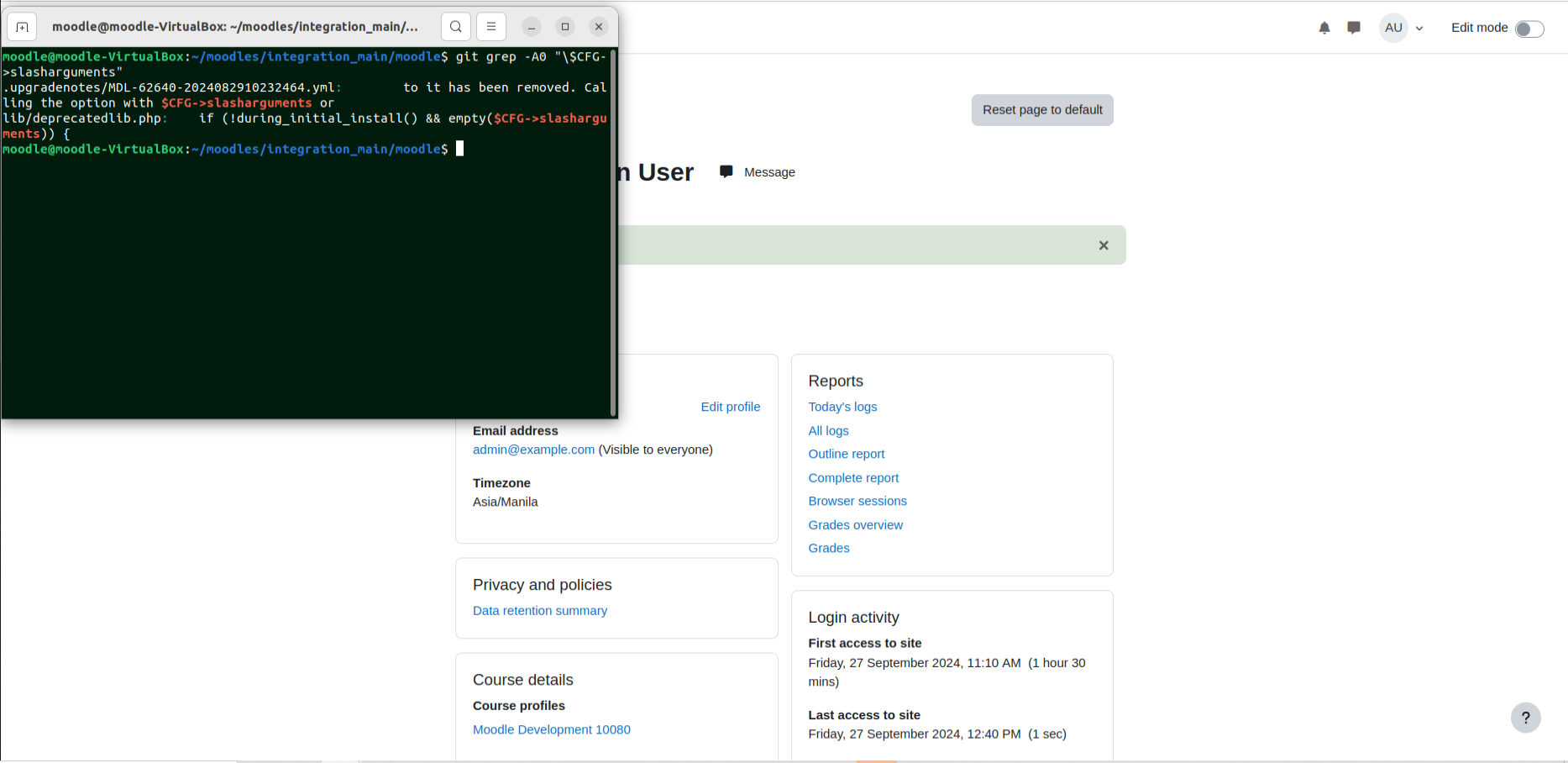This screenshot has width=1568, height=763.
Task: Click the Email address label
Action: (x=516, y=430)
